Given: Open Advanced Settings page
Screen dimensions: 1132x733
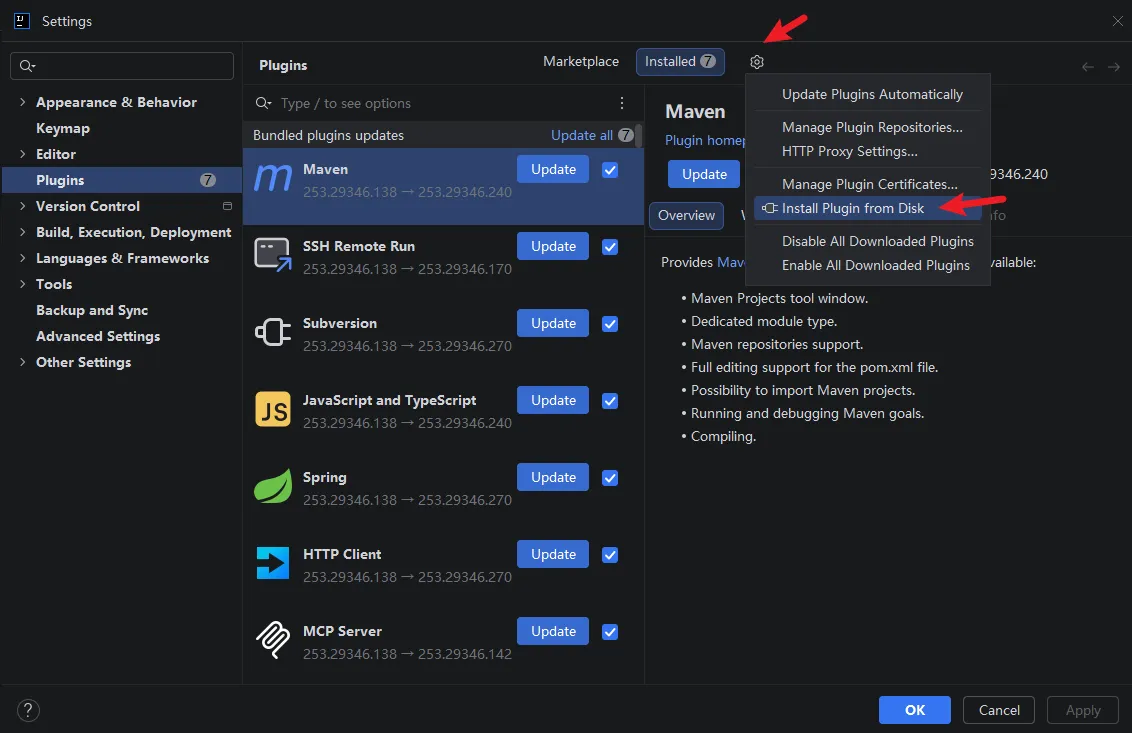Looking at the screenshot, I should point(98,336).
